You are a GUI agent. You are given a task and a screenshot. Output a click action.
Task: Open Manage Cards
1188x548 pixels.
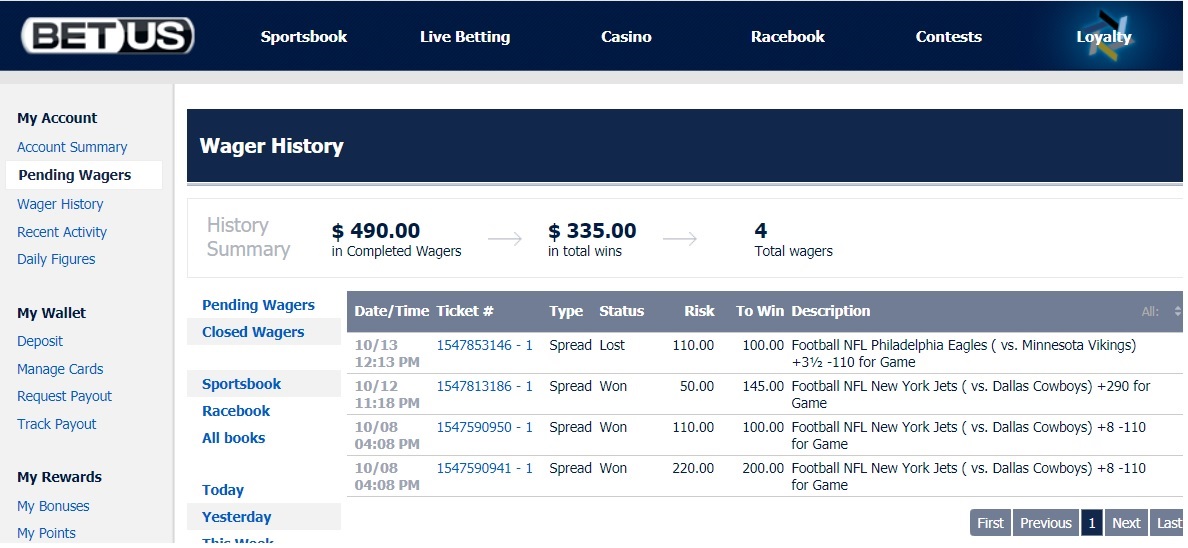(60, 369)
